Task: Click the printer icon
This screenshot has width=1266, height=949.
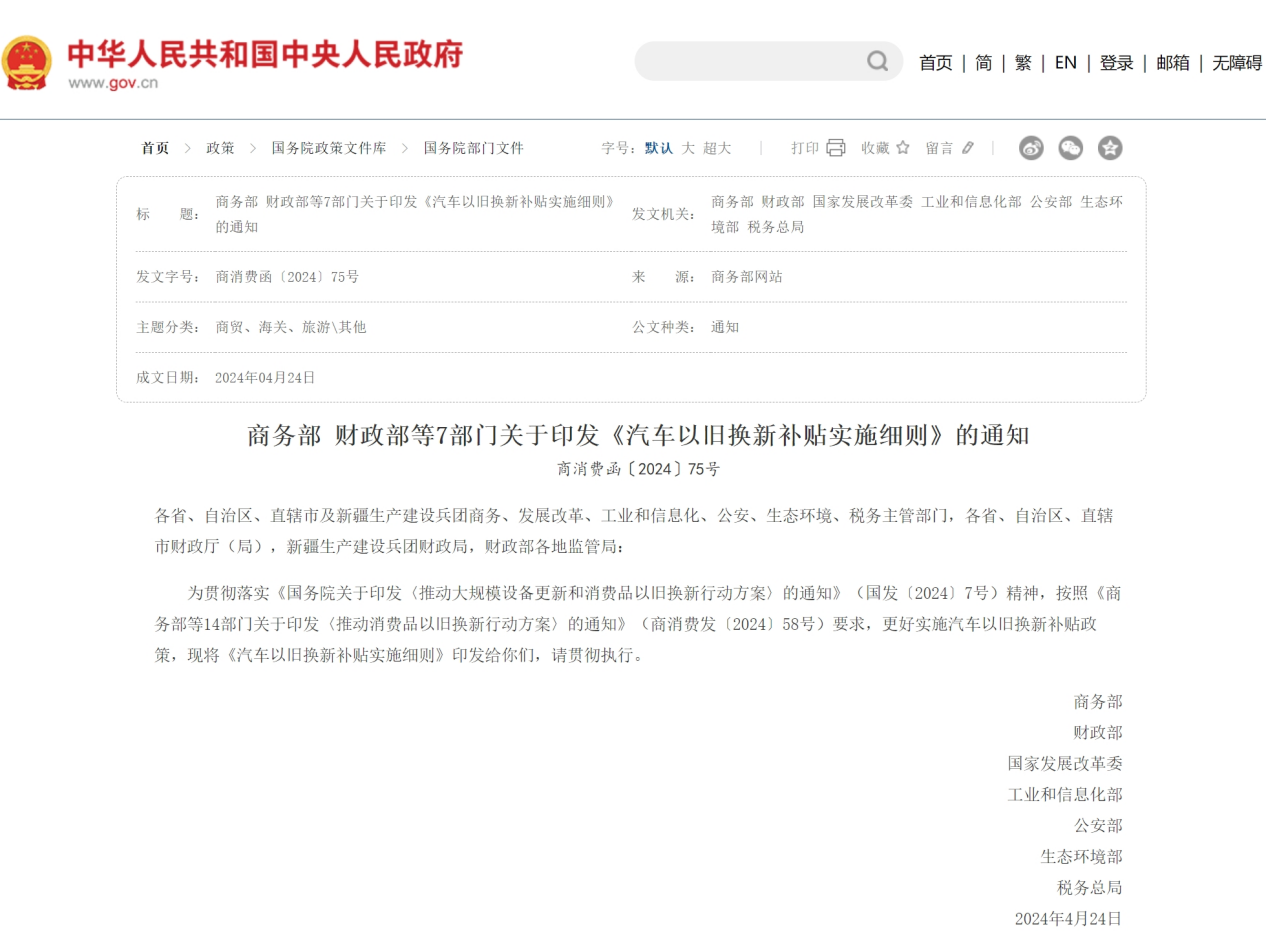Action: 836,148
